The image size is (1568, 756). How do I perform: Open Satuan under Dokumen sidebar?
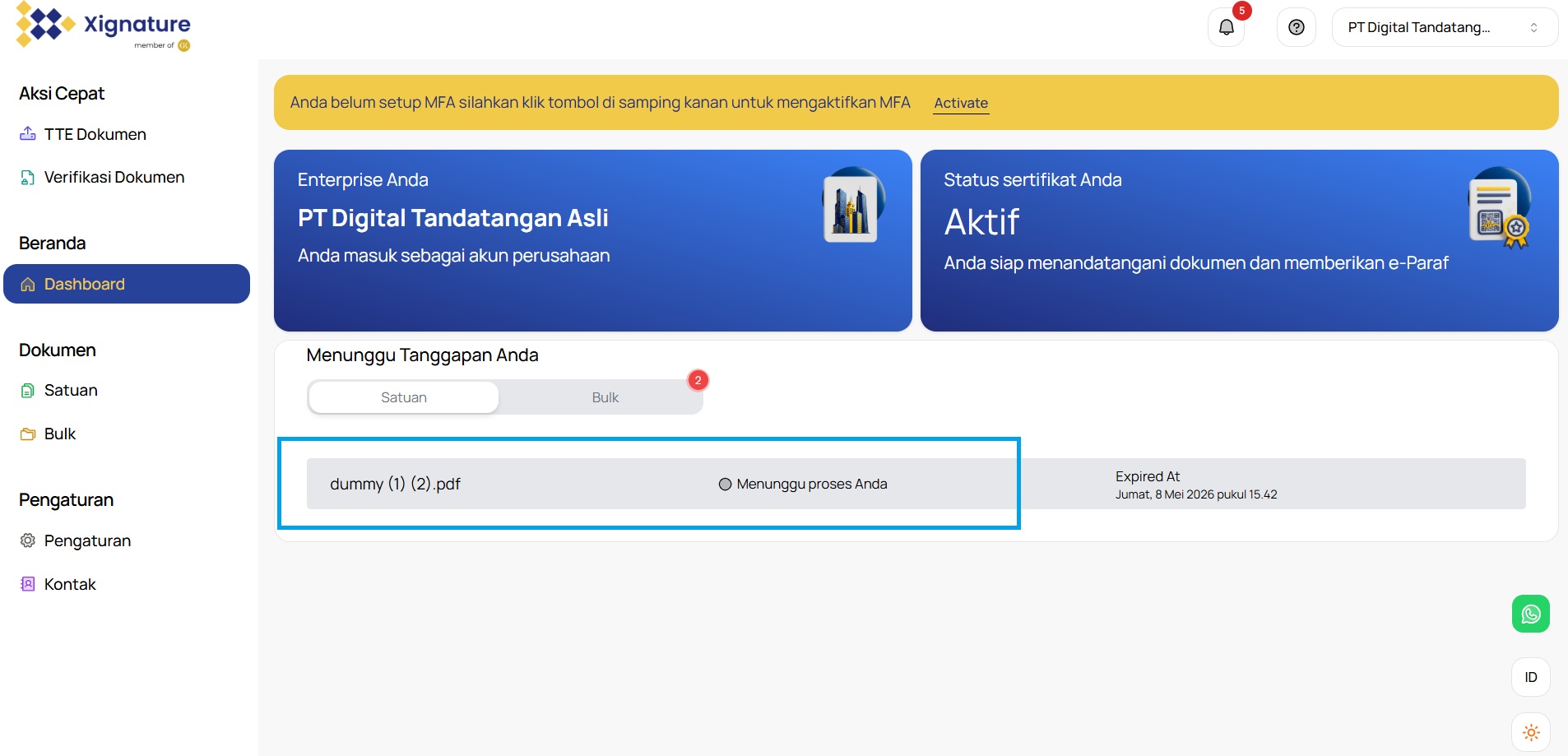tap(71, 390)
